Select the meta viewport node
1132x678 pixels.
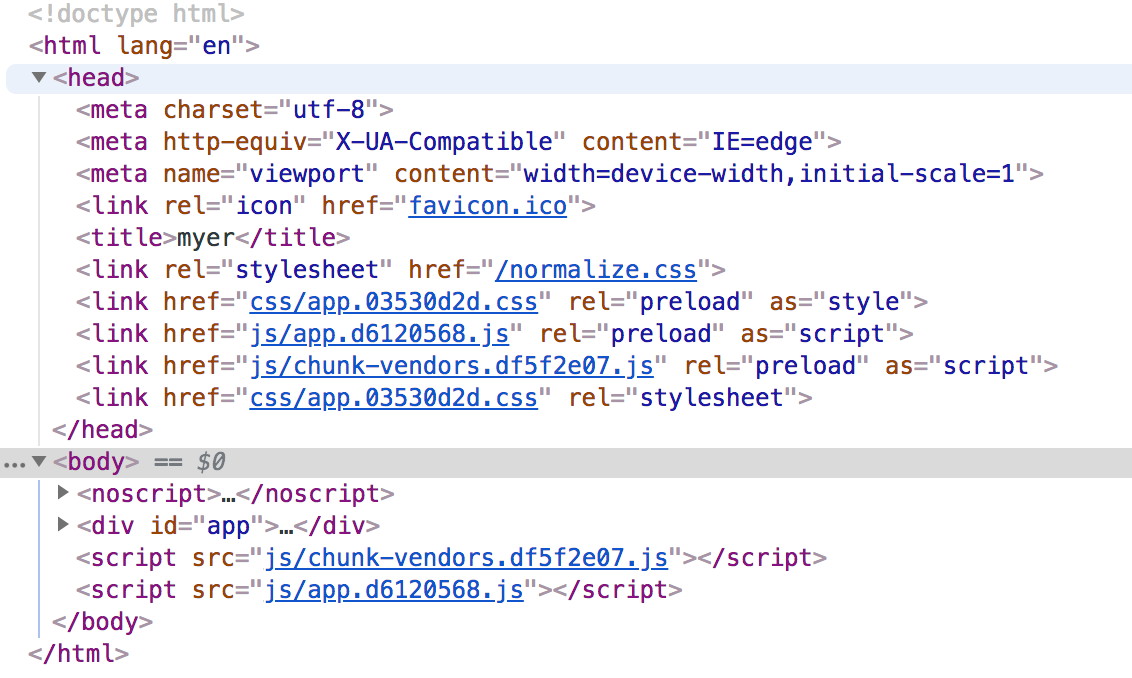[560, 173]
